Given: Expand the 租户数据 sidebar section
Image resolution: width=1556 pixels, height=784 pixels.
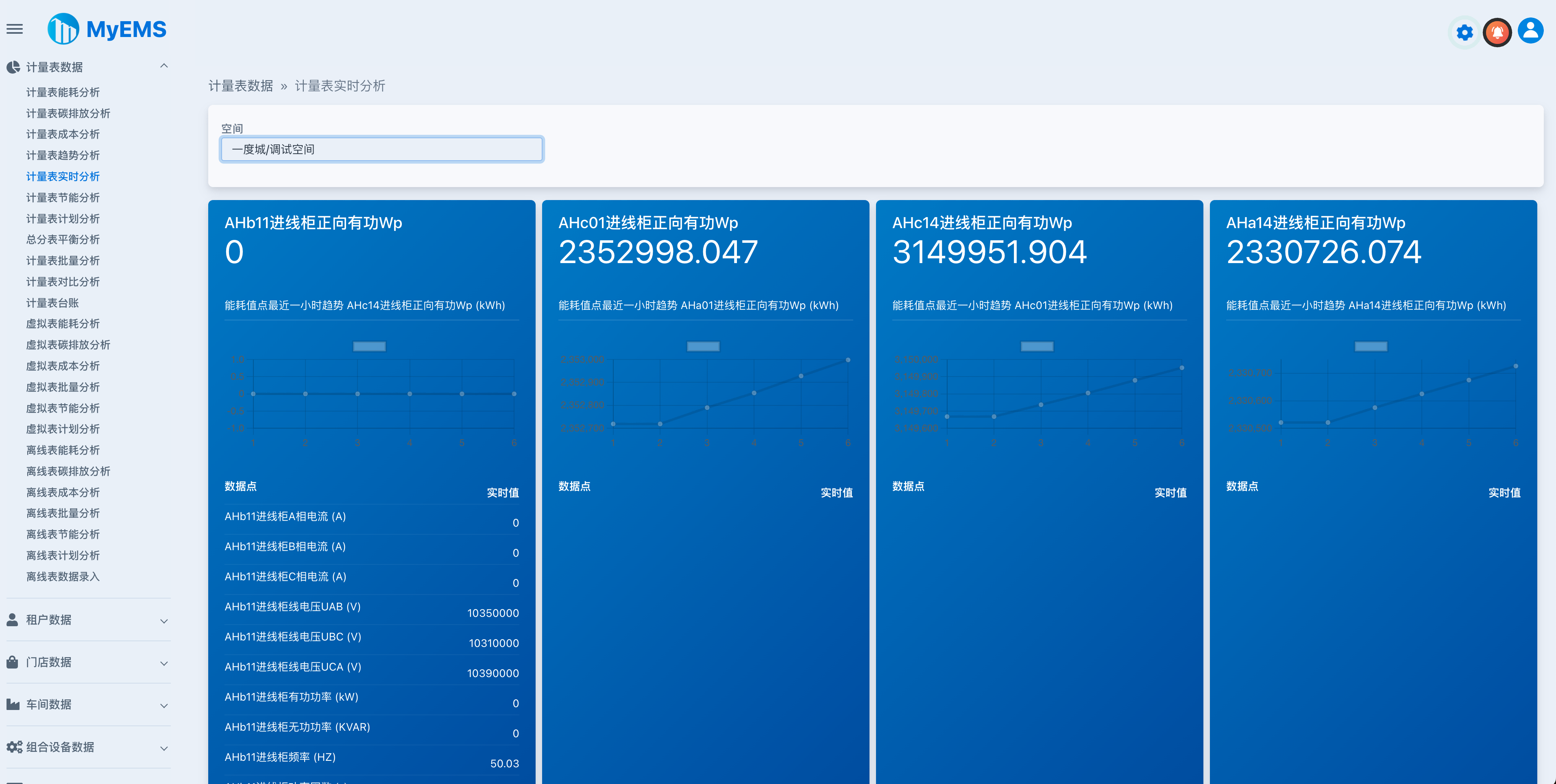Looking at the screenshot, I should [x=164, y=620].
